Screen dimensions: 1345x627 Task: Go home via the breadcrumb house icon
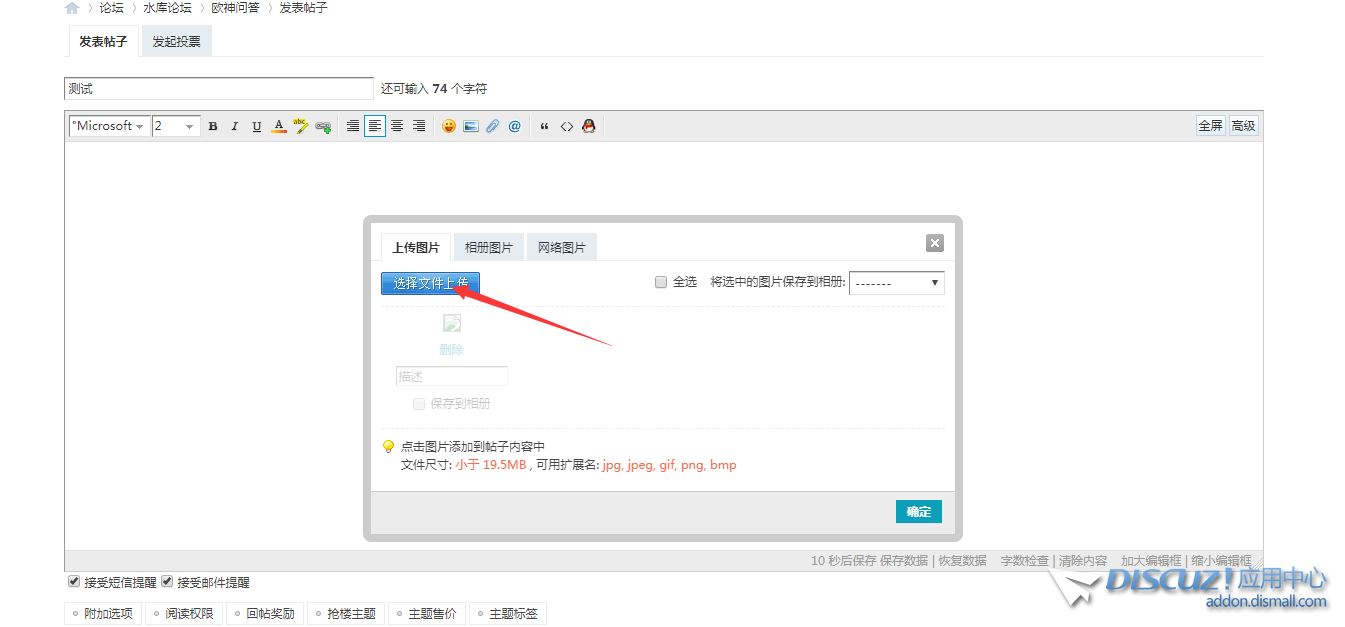pos(72,8)
